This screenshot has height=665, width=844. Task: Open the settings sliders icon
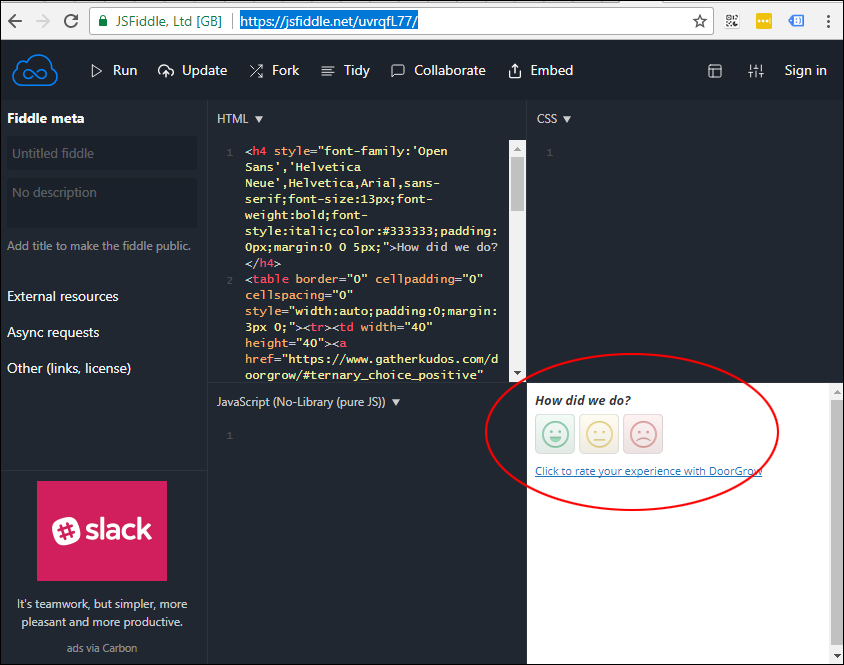pos(756,71)
